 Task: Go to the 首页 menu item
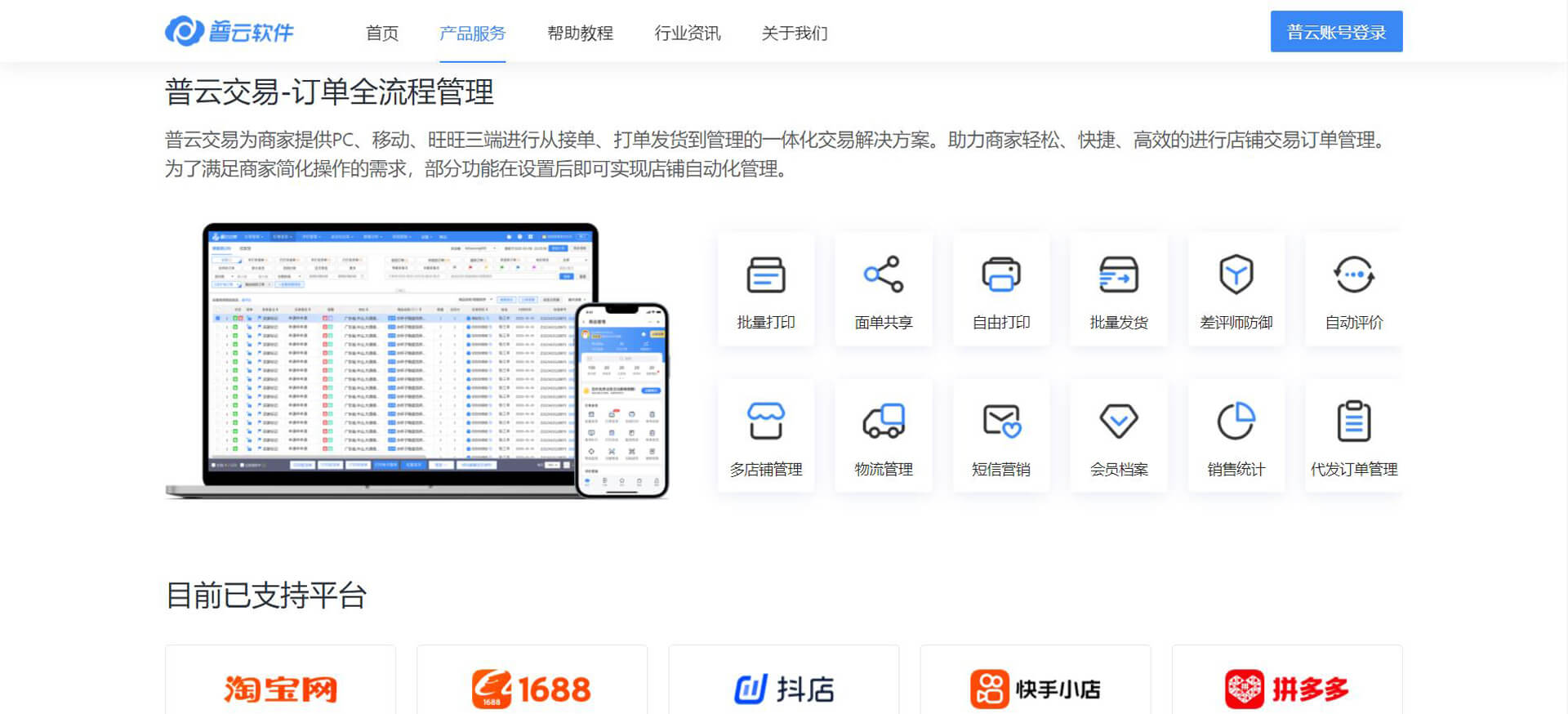381,33
